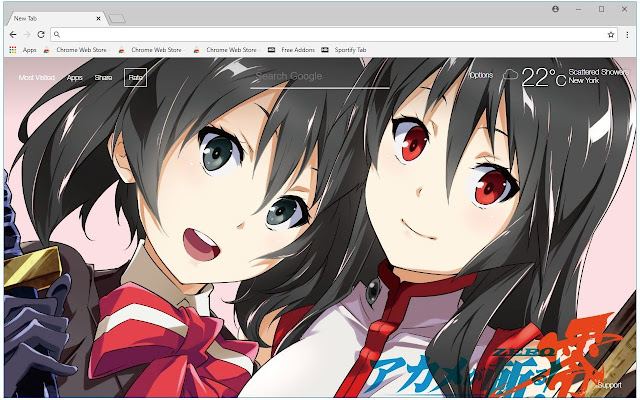Image resolution: width=640 pixels, height=400 pixels.
Task: Click the bookmark star icon
Action: point(611,35)
